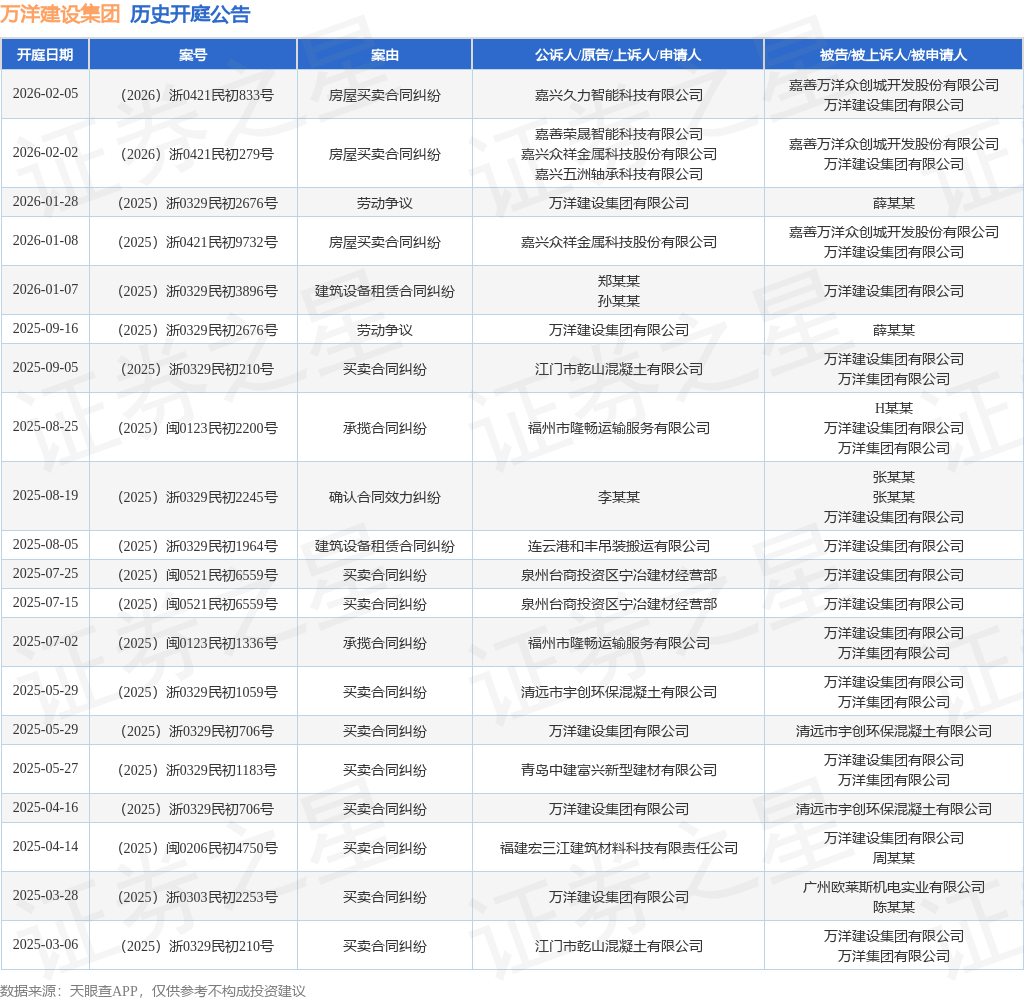Viewport: 1024px width, 1000px height.
Task: Click plaintiff 郑某某
Action: pyautogui.click(x=618, y=281)
